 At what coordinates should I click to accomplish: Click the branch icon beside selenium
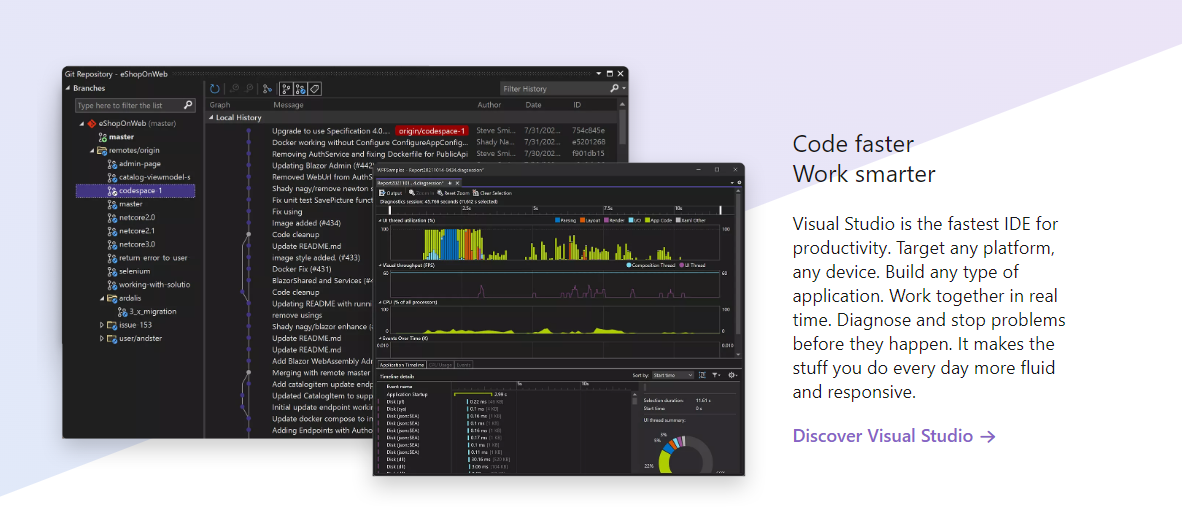click(112, 271)
